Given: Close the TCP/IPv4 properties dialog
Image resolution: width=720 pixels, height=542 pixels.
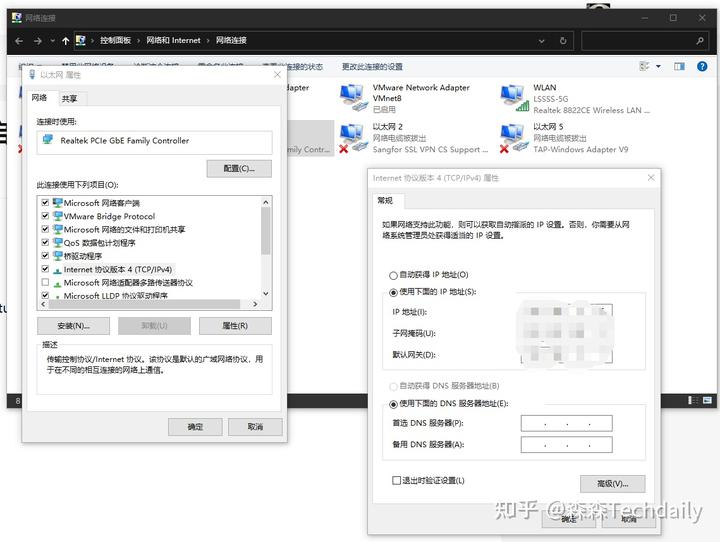Looking at the screenshot, I should (x=651, y=178).
